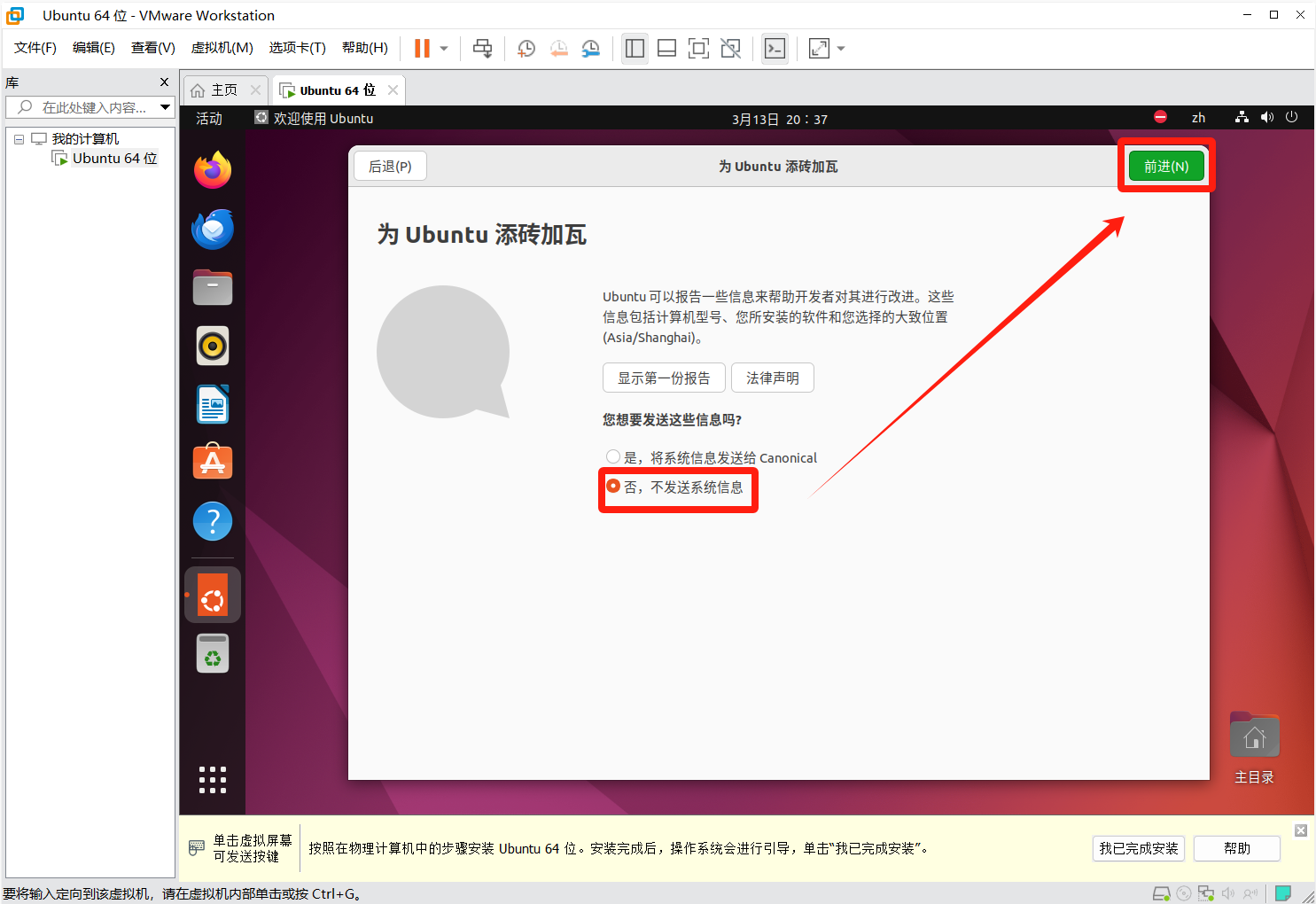Open Thunderbird mail in the dock
Screen dimensions: 1316x904
(213, 230)
